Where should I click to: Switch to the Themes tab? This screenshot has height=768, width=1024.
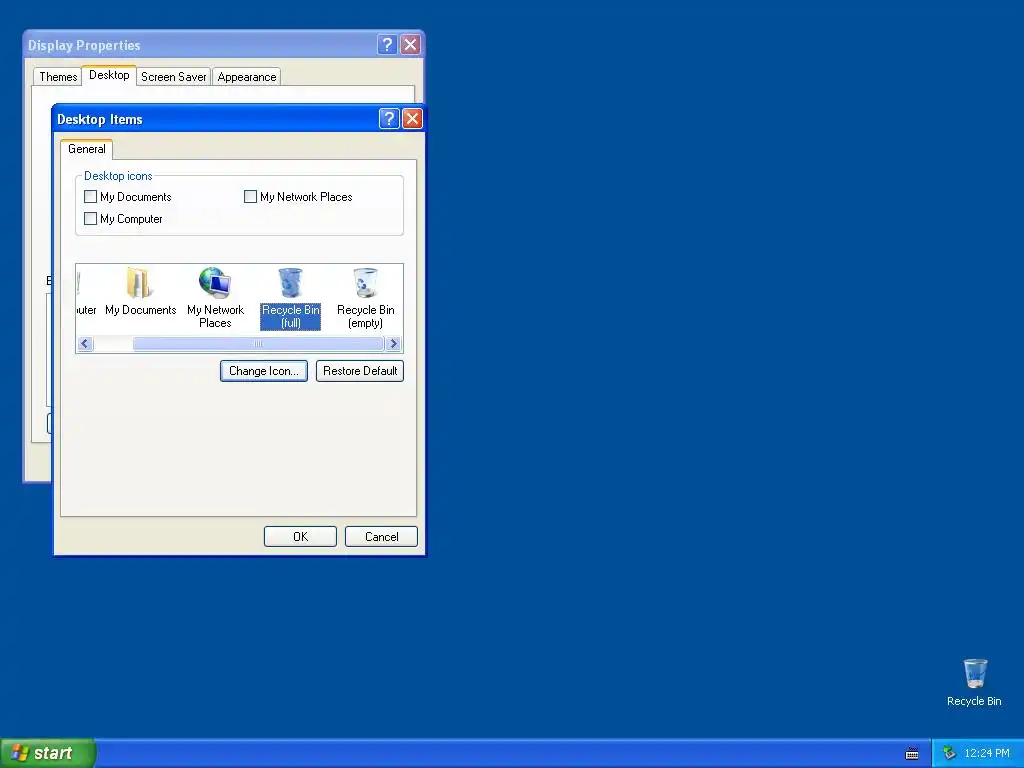(58, 76)
